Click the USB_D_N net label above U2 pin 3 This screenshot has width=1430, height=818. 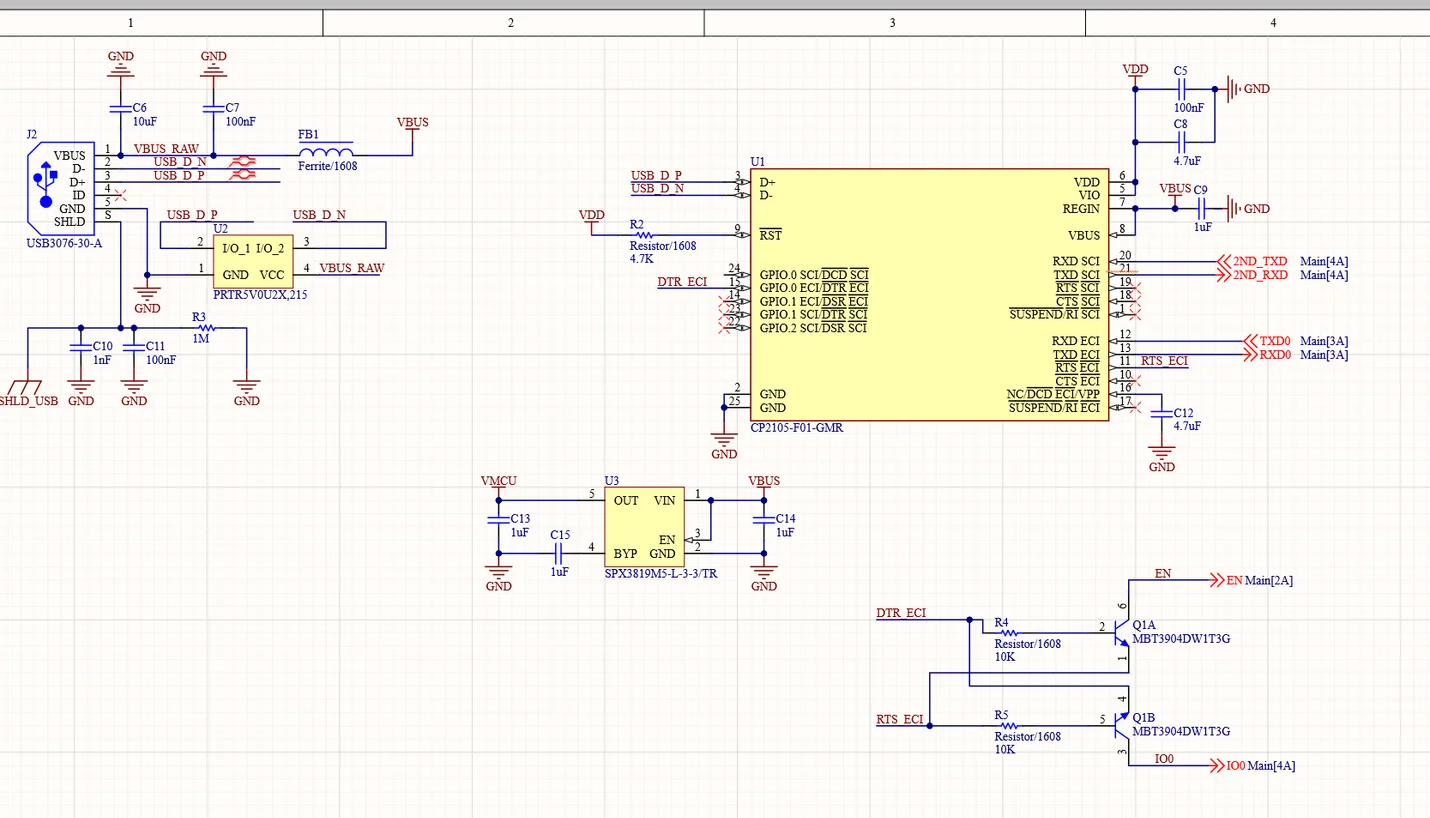(x=319, y=215)
